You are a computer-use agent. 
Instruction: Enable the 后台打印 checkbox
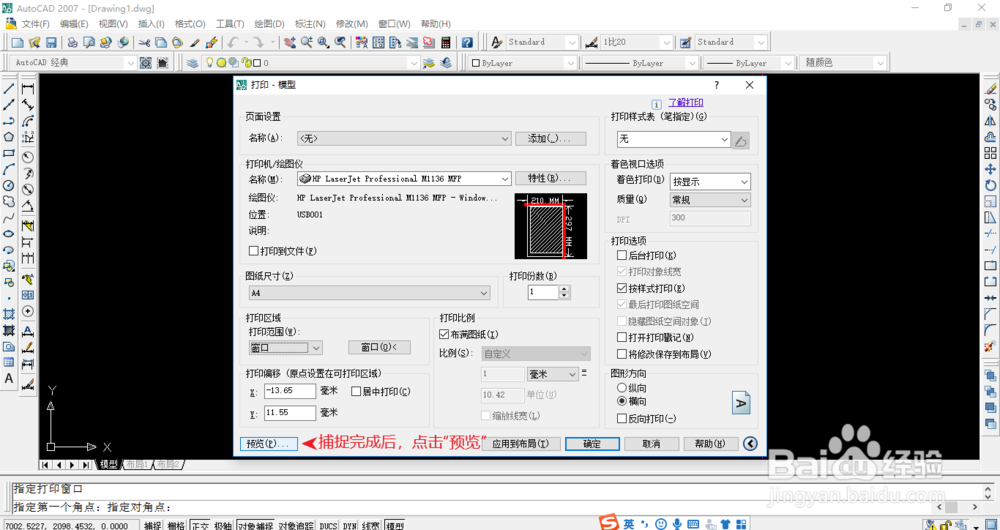tap(622, 255)
